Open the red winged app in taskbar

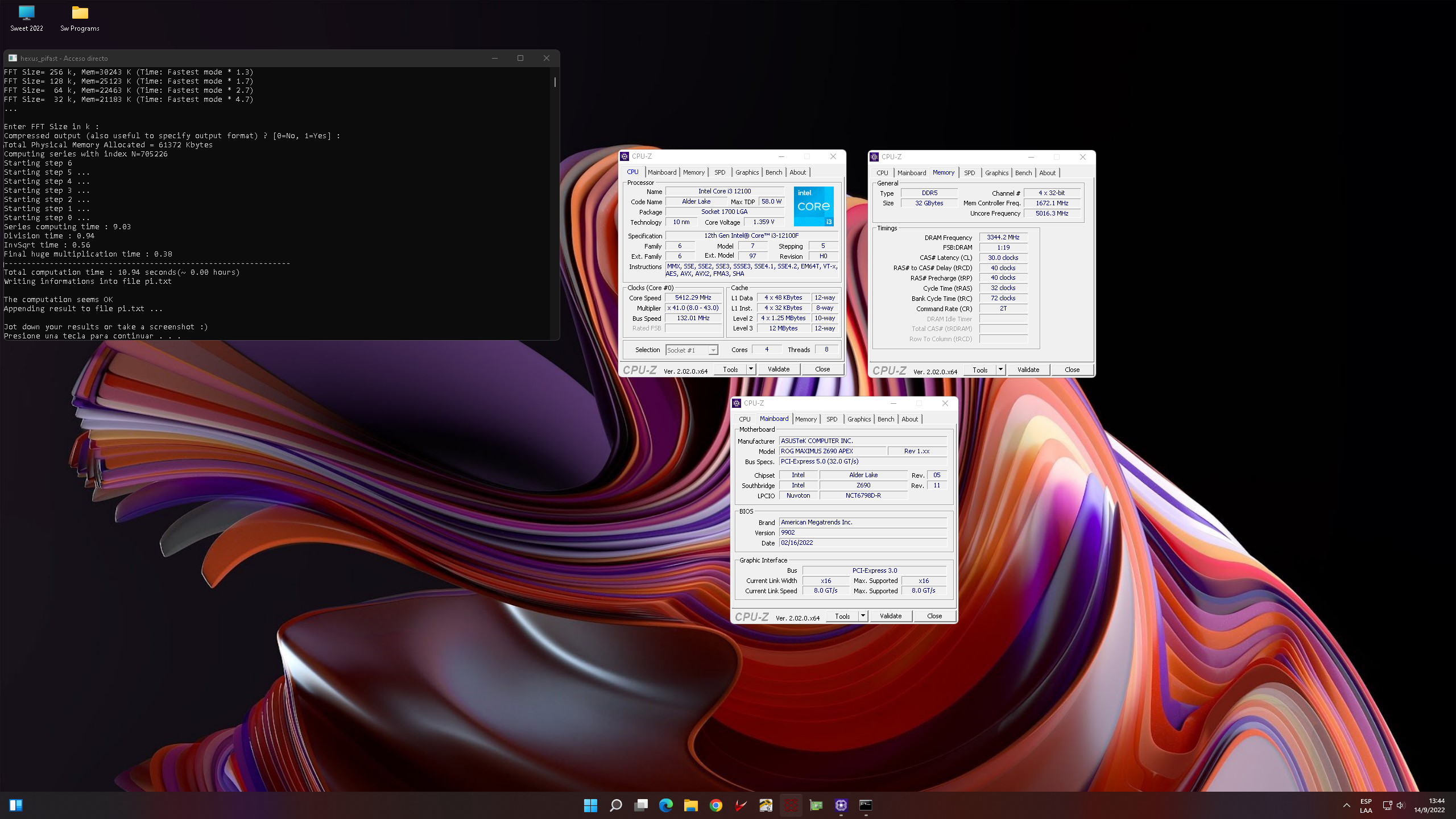[x=741, y=805]
